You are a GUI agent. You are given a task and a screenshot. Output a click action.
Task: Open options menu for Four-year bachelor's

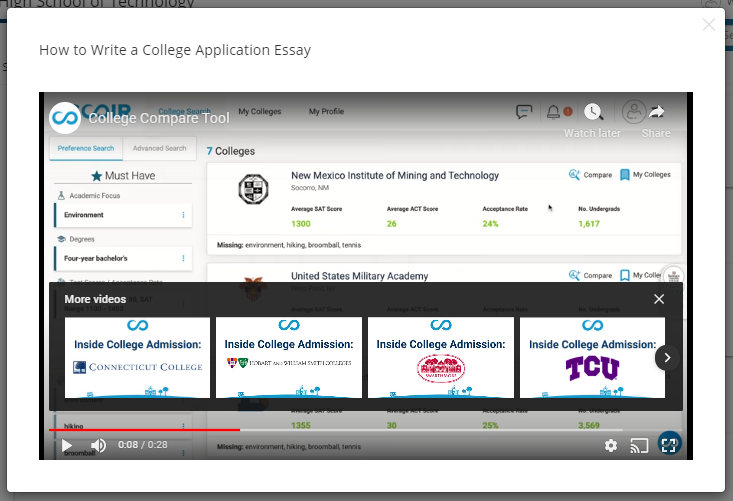[x=183, y=258]
